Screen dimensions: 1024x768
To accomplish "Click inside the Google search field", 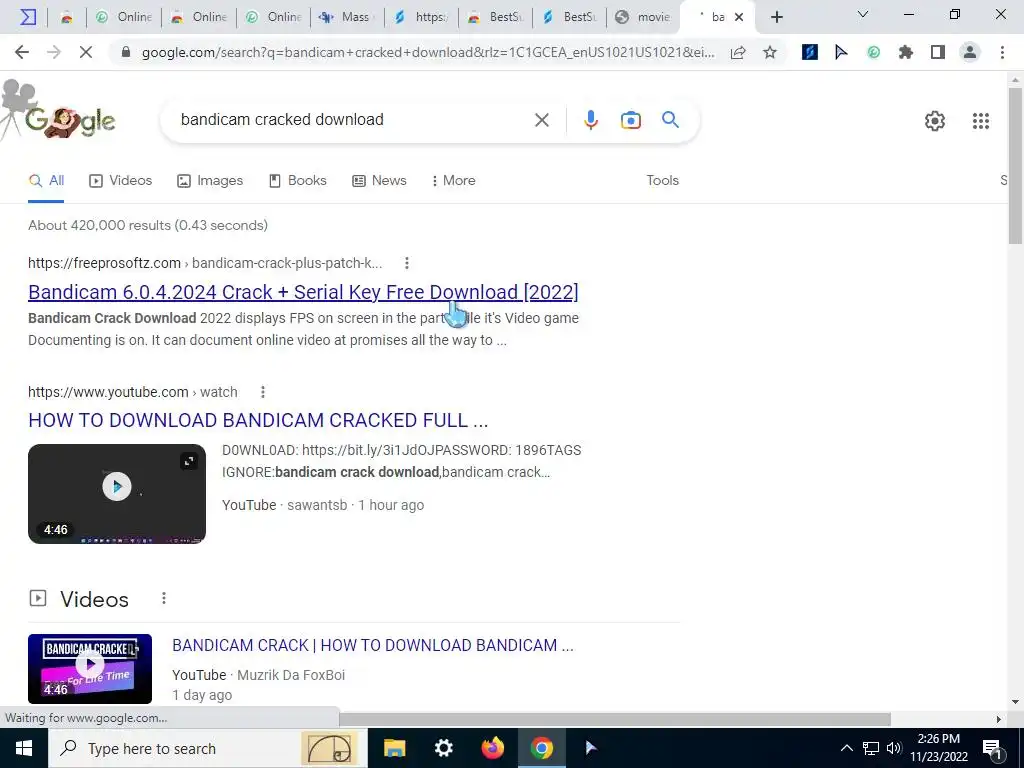I will click(x=353, y=120).
